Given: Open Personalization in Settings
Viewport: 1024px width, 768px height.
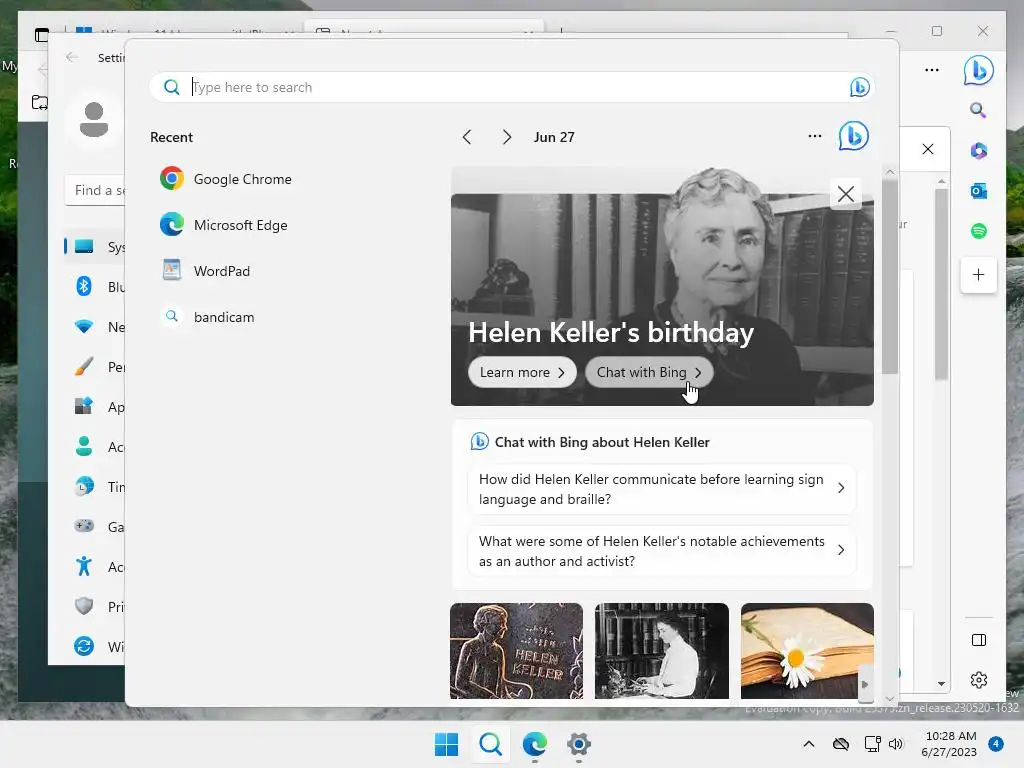Looking at the screenshot, I should pos(98,366).
